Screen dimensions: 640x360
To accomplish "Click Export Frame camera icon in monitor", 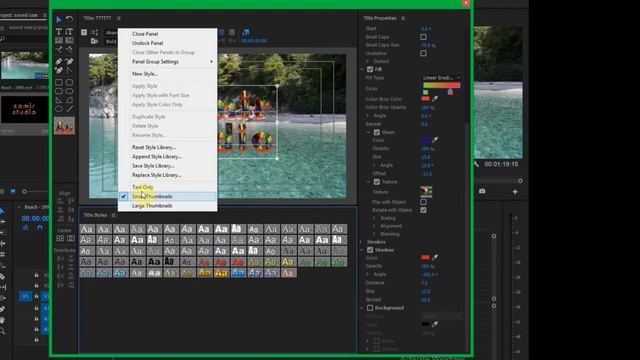I will [482, 191].
